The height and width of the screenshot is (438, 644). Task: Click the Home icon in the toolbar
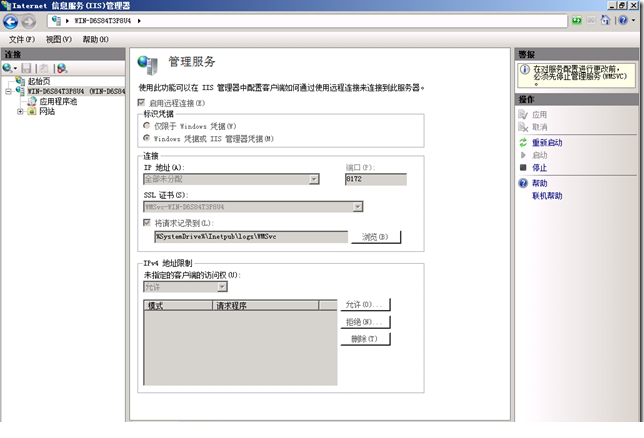coord(605,20)
